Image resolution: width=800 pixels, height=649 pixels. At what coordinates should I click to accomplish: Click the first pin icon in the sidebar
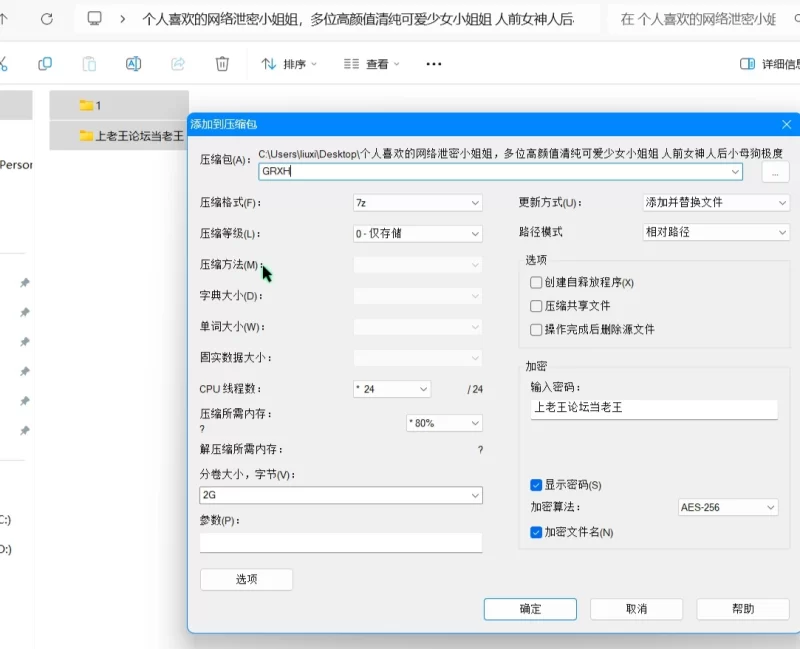24,283
